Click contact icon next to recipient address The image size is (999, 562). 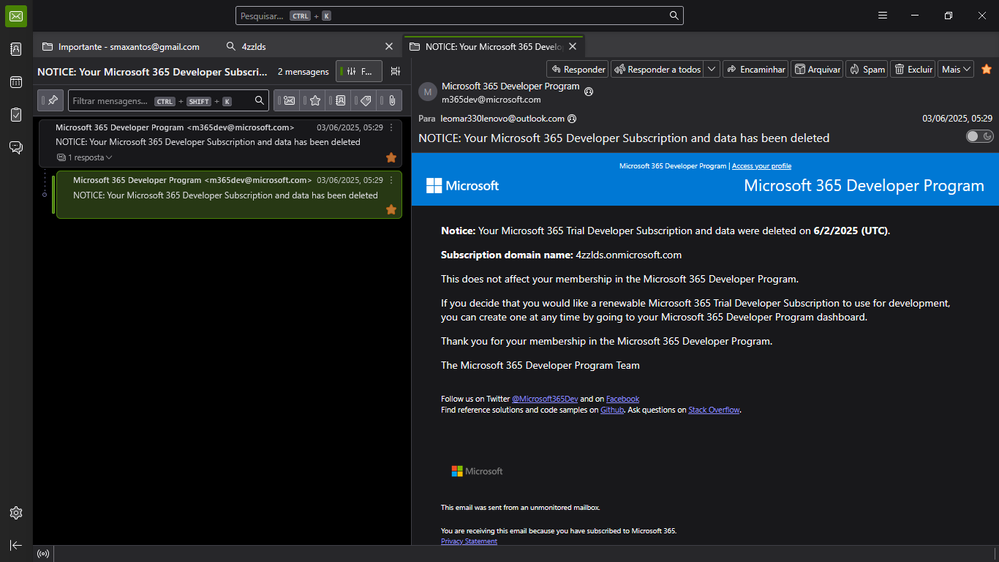pos(572,119)
